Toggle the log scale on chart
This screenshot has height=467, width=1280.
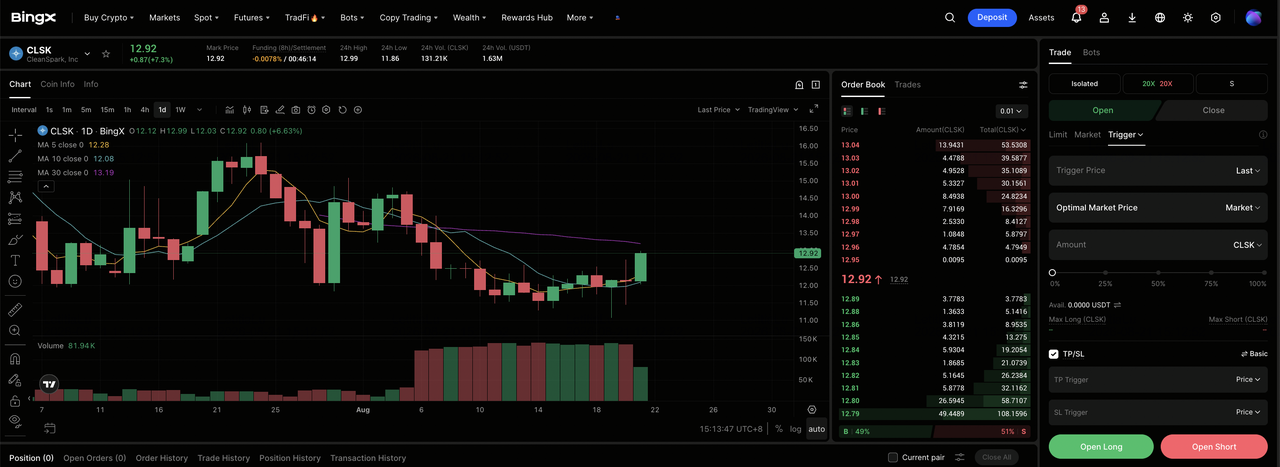(x=795, y=429)
